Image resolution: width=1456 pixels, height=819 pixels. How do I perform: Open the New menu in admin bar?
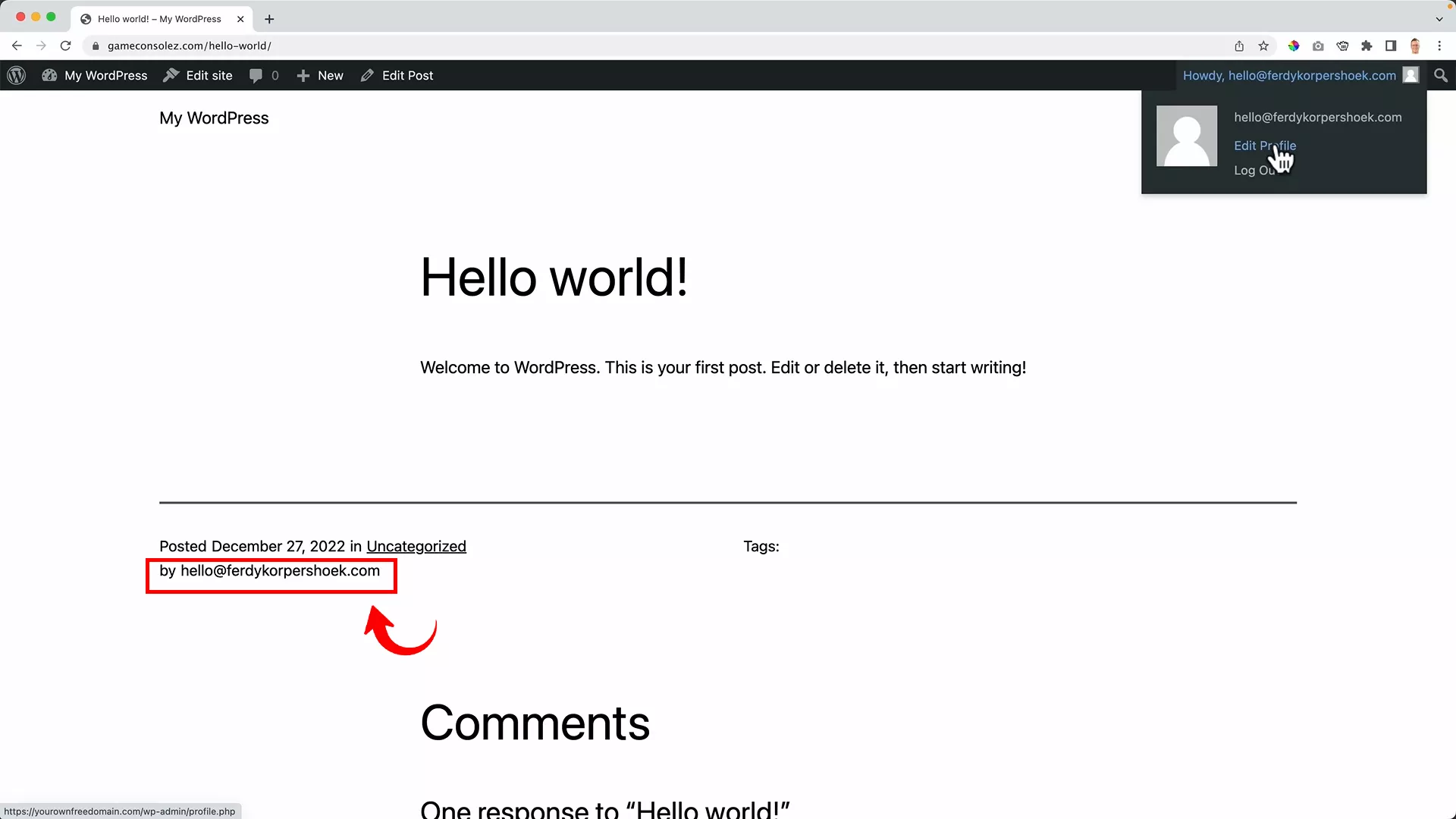pyautogui.click(x=319, y=75)
